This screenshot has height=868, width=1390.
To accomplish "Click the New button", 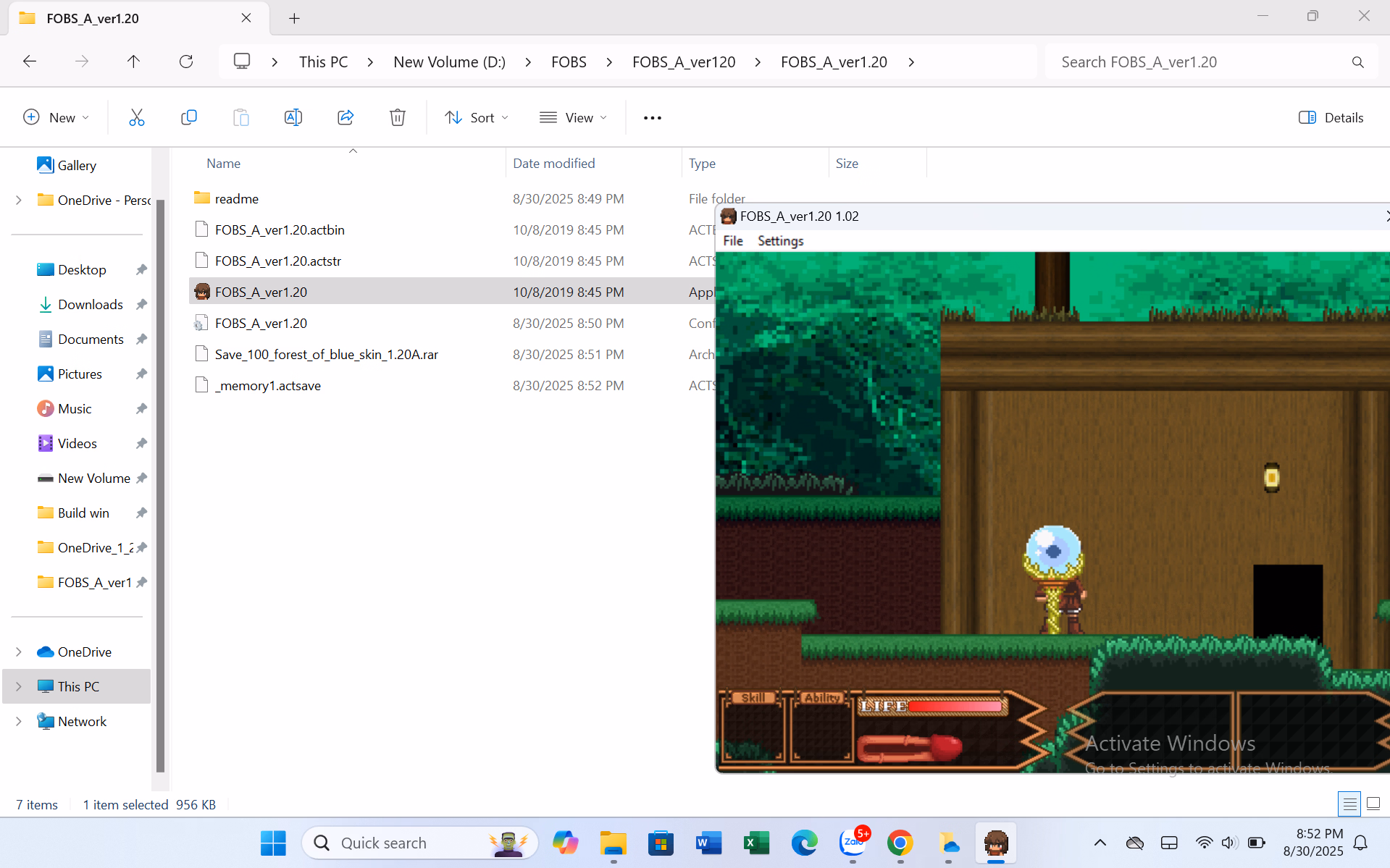I will tap(56, 117).
